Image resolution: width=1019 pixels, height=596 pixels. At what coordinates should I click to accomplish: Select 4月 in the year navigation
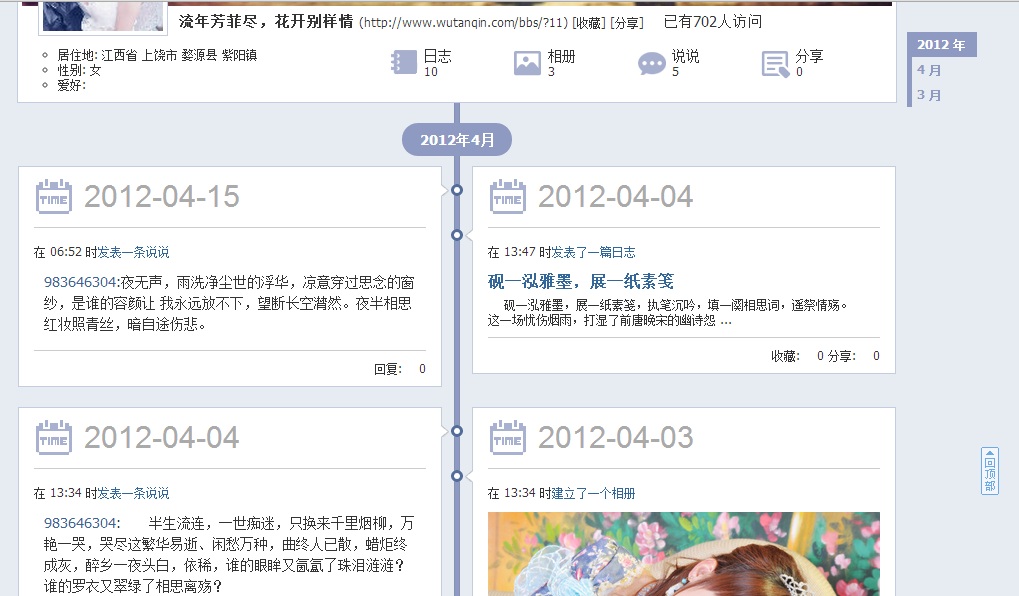929,70
